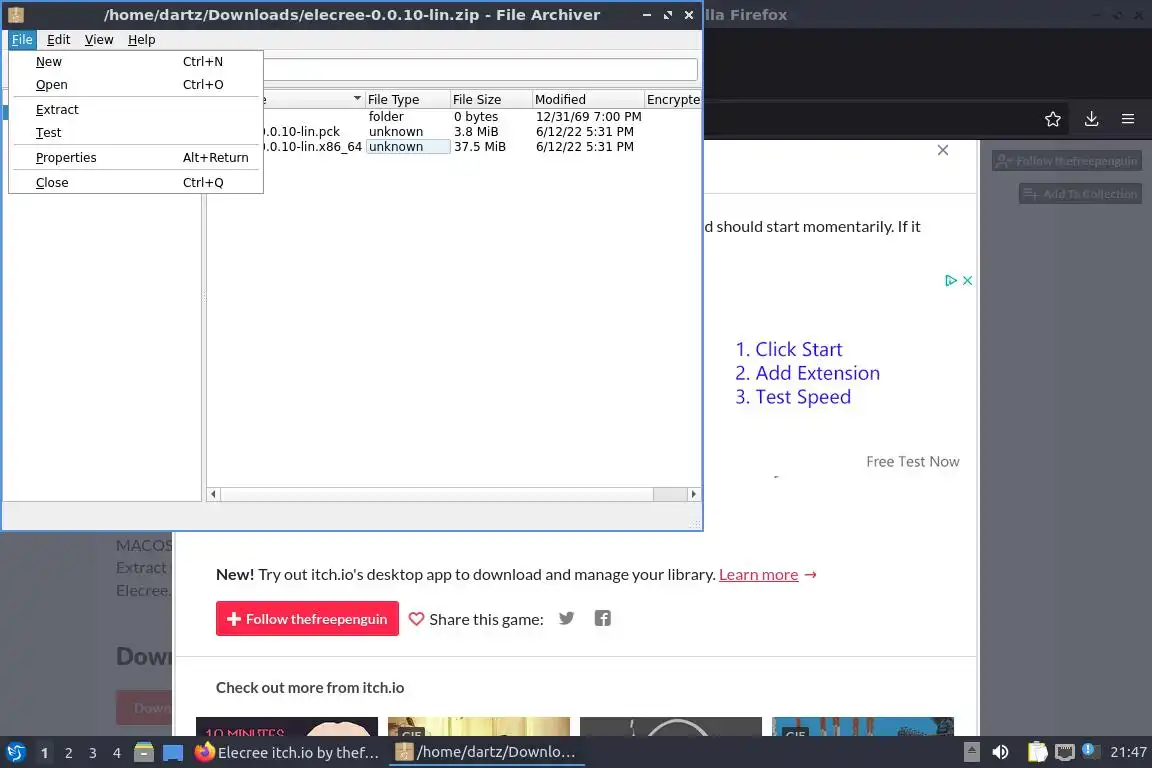Bookmark the page with Firefox star icon

pyautogui.click(x=1053, y=119)
